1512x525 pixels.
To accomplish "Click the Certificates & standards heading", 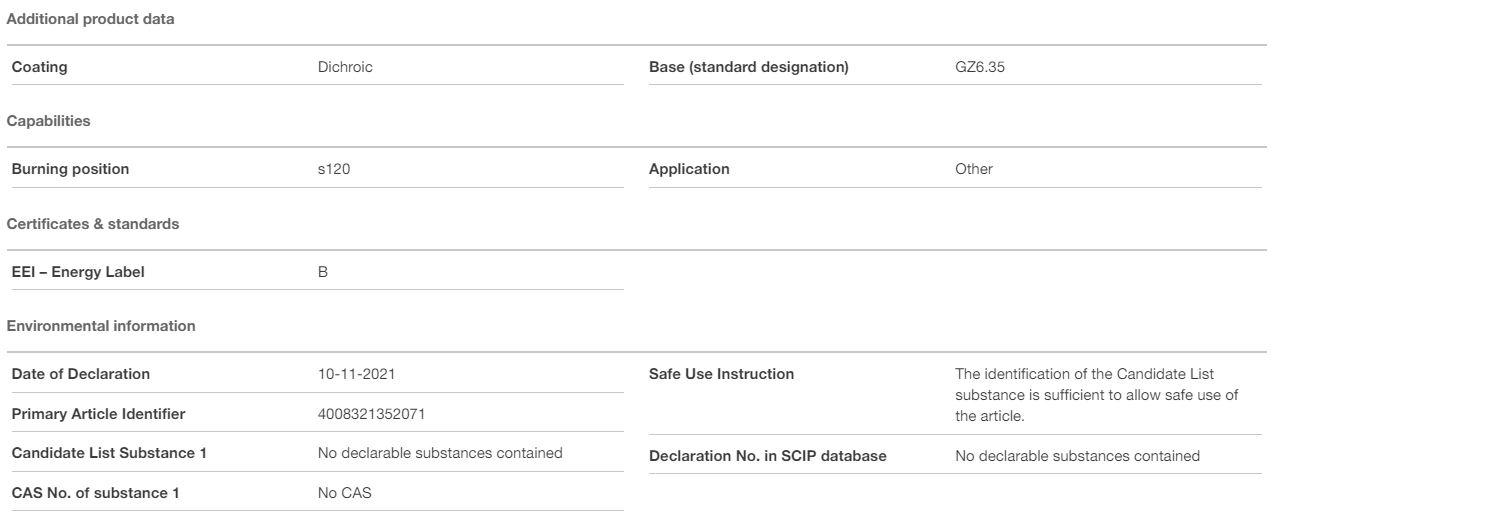I will tap(93, 224).
